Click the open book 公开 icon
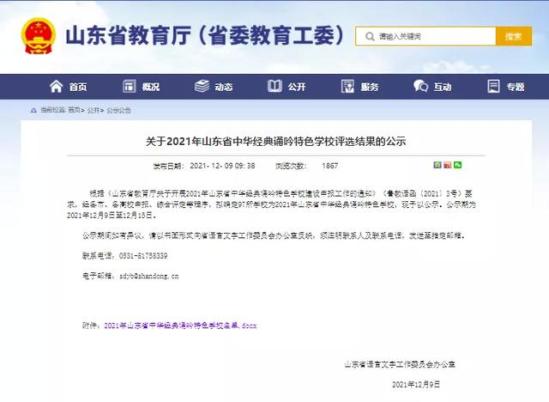 [x=275, y=86]
